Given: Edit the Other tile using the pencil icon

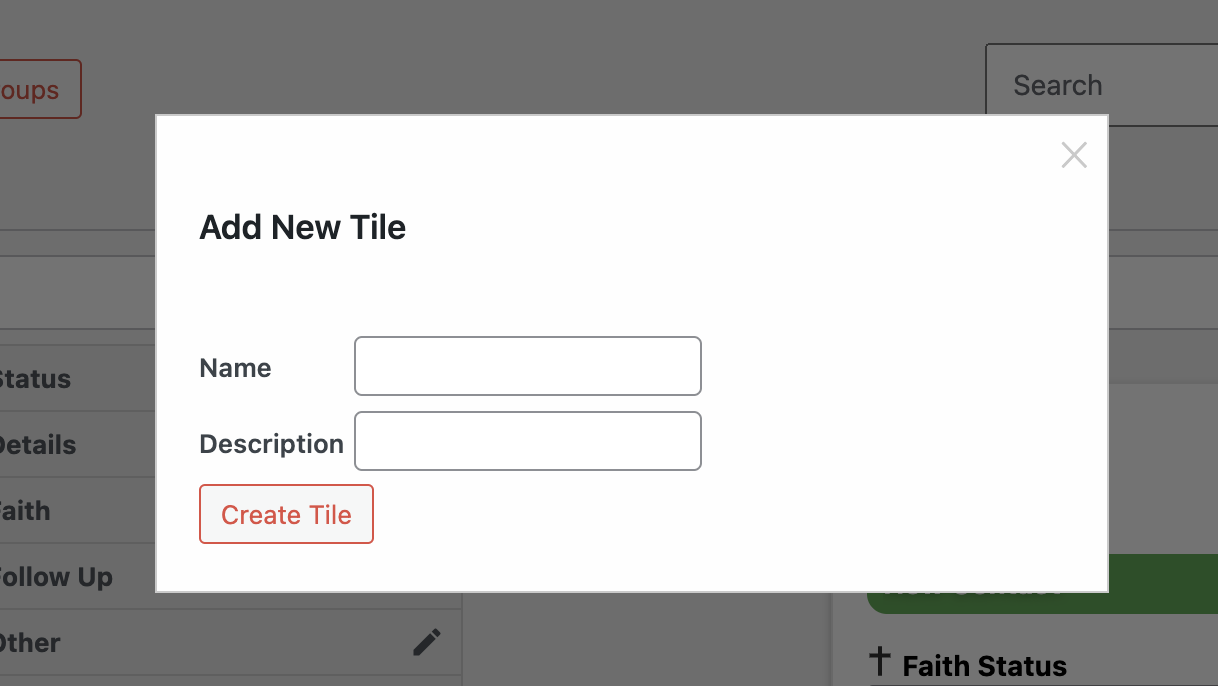Looking at the screenshot, I should pyautogui.click(x=427, y=642).
